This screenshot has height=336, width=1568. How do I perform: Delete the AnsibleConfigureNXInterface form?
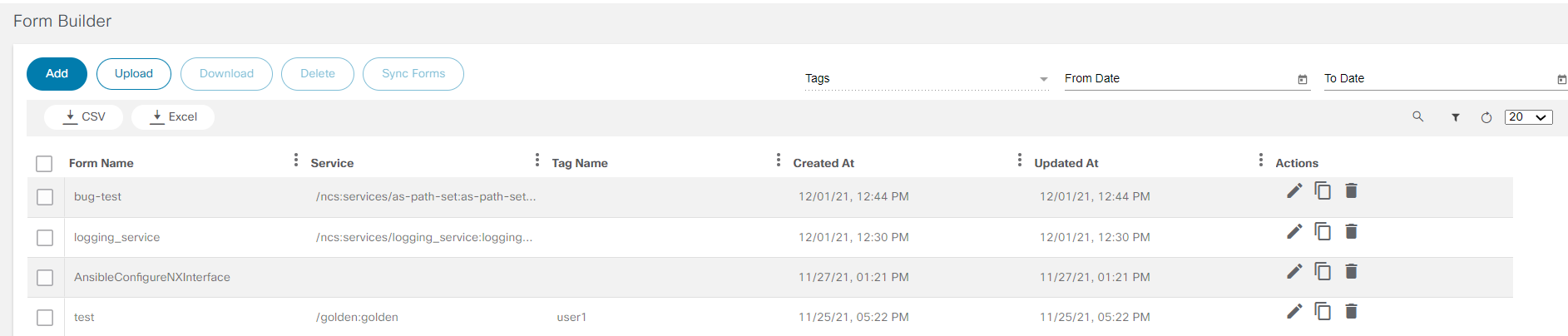pos(1351,271)
